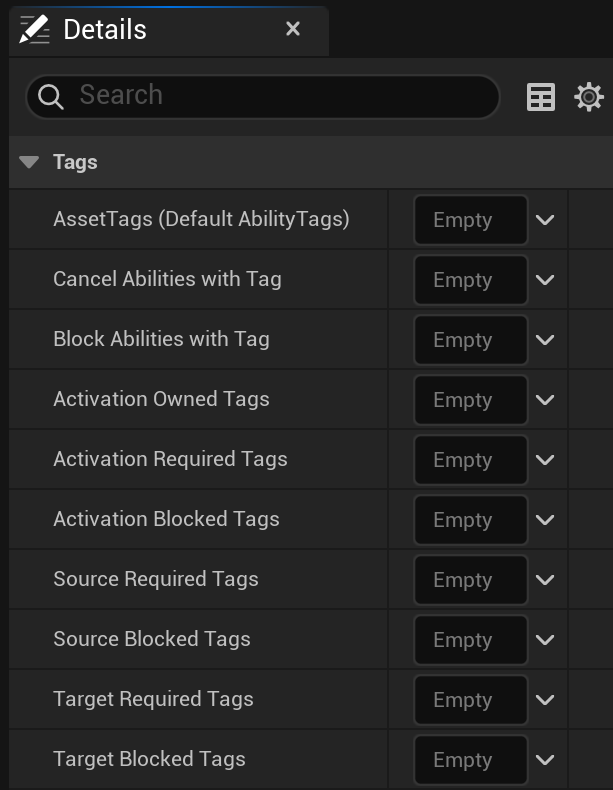Click the Search input field
This screenshot has height=790, width=613.
tap(280, 96)
